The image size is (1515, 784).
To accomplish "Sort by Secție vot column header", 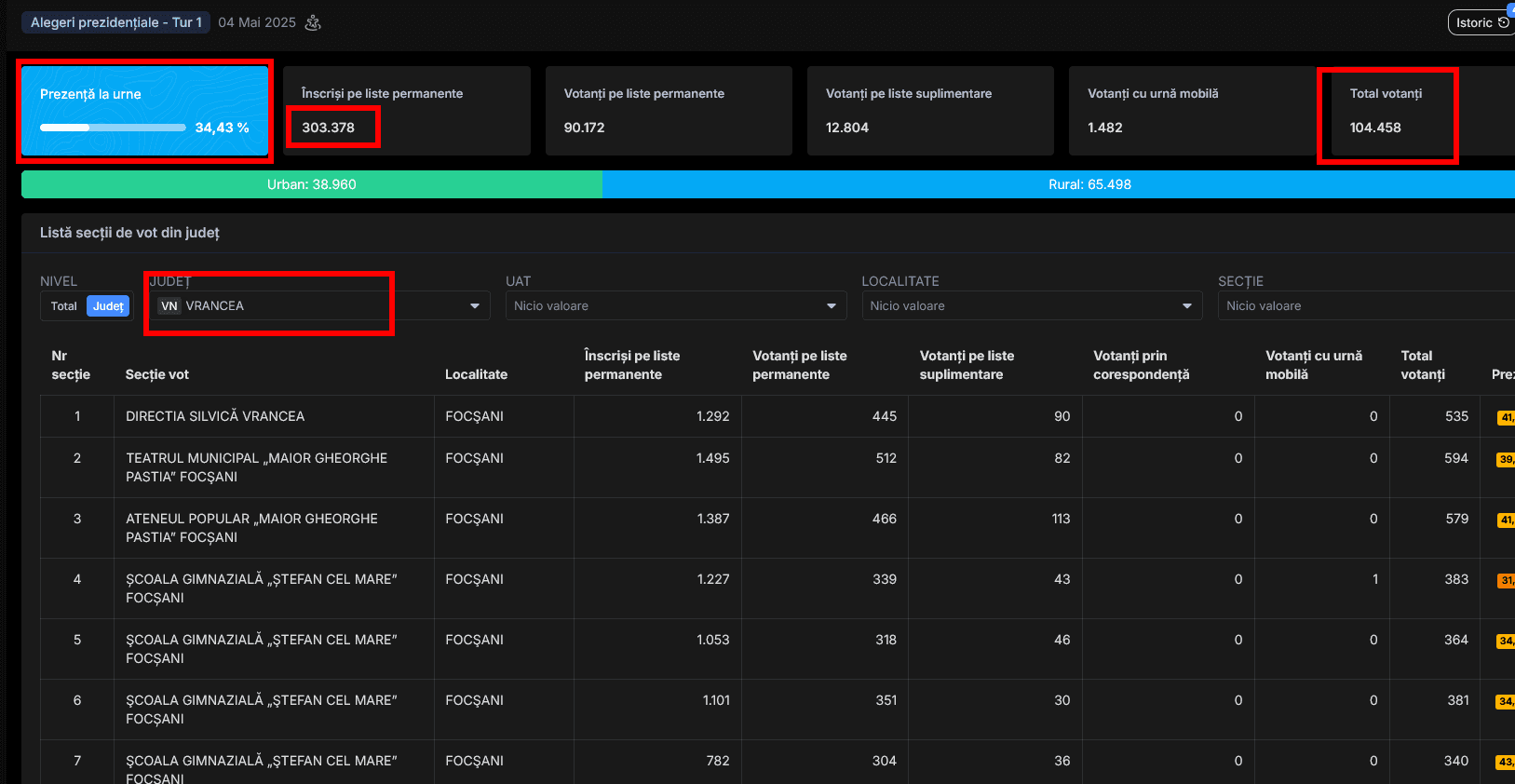I will [x=157, y=374].
